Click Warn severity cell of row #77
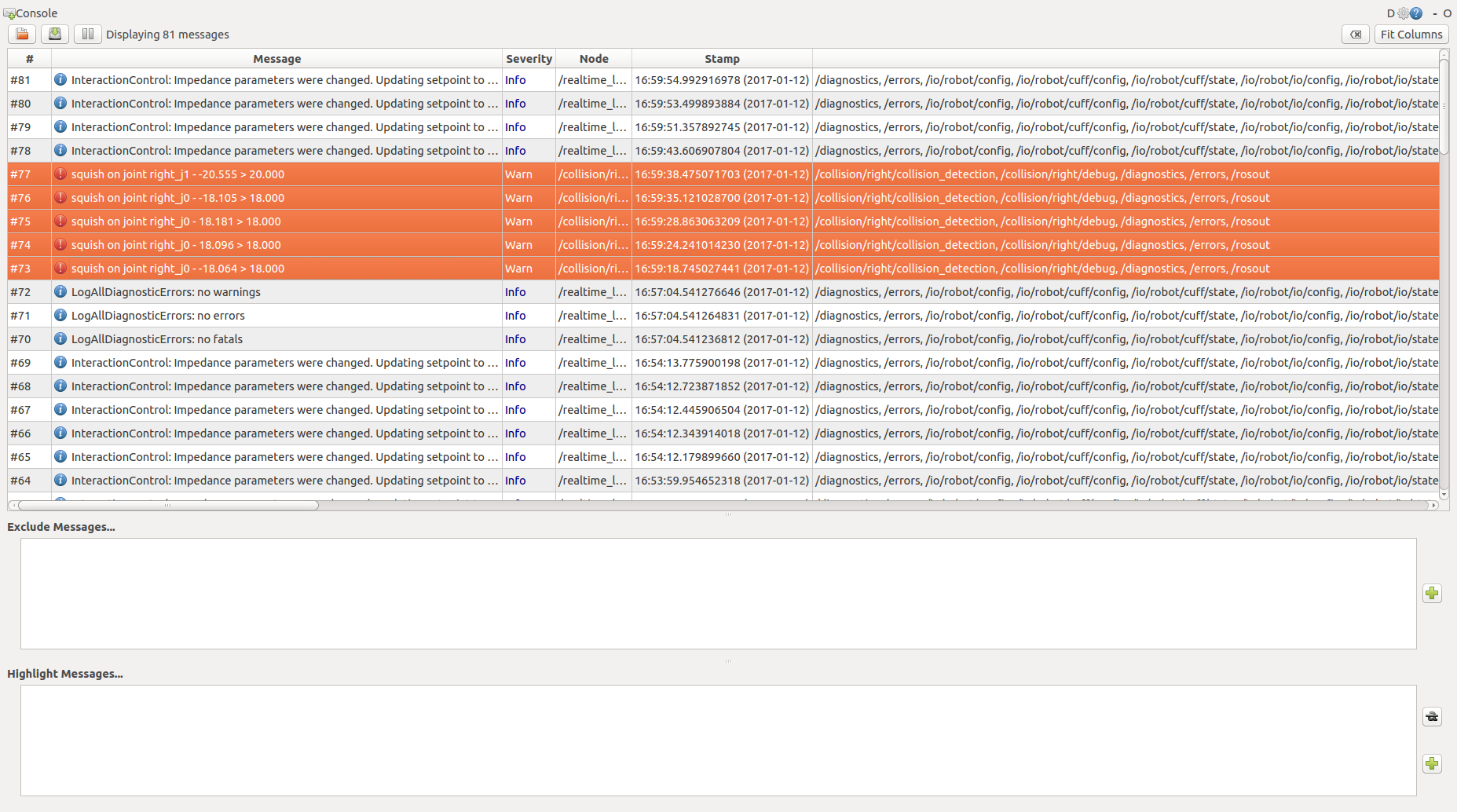 pyautogui.click(x=529, y=174)
